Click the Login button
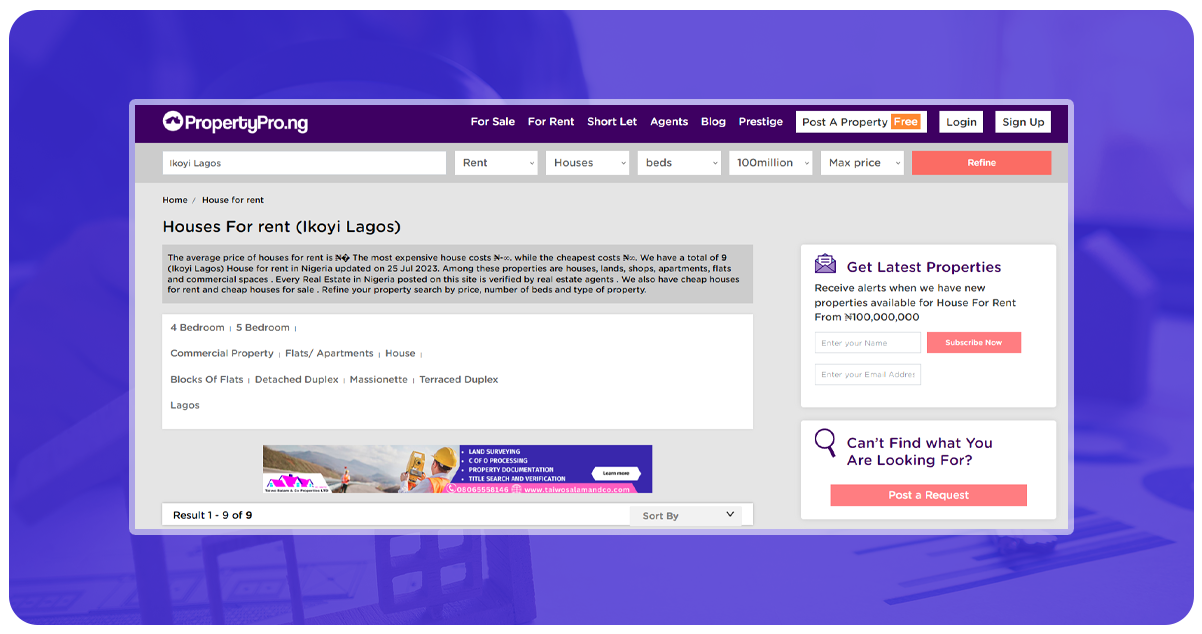Screen dimensions: 1202x634 (961, 122)
